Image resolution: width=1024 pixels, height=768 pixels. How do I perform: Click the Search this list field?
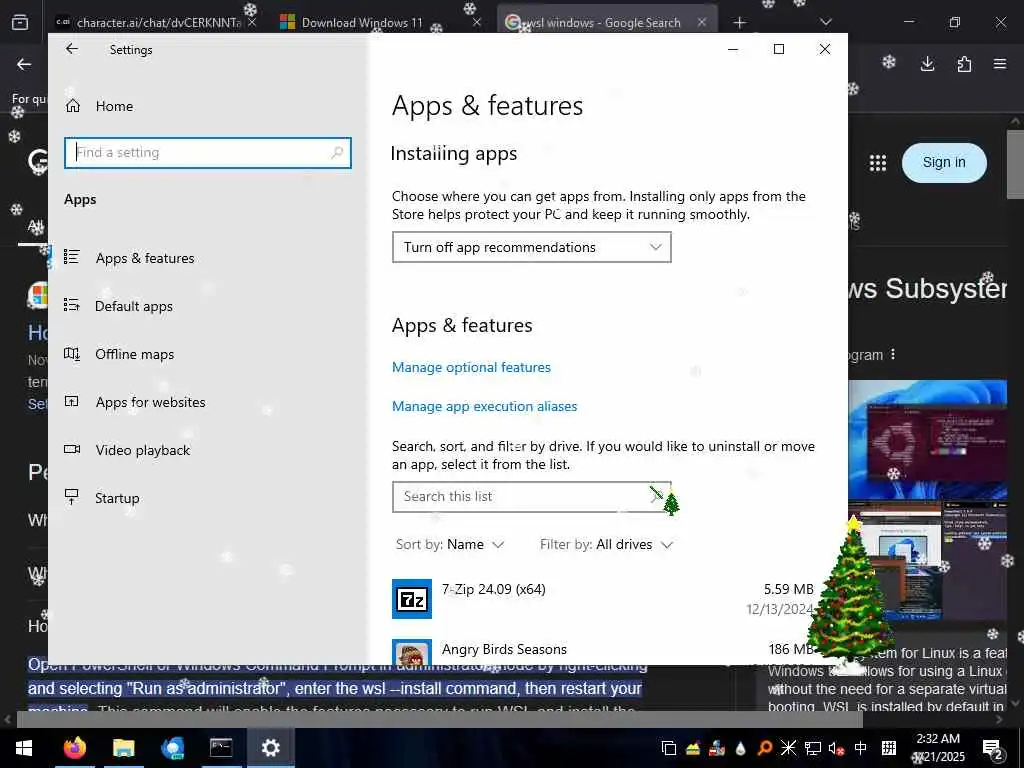coord(532,496)
